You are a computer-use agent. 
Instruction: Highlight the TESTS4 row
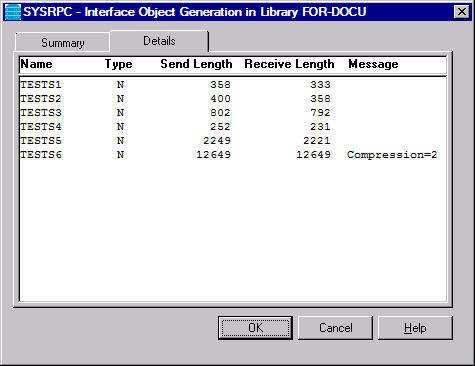click(233, 127)
